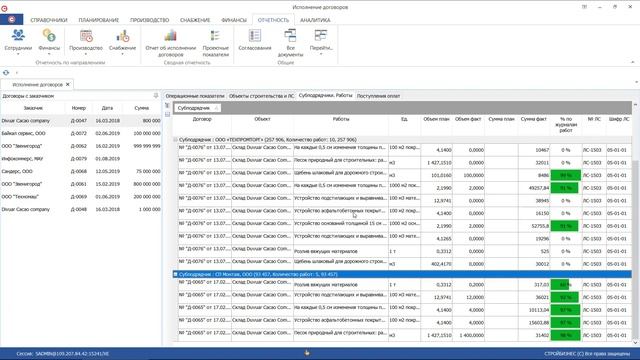The image size is (640, 360).
Task: Select Инфоконнекс, МКУ contract row
Action: 81,159
